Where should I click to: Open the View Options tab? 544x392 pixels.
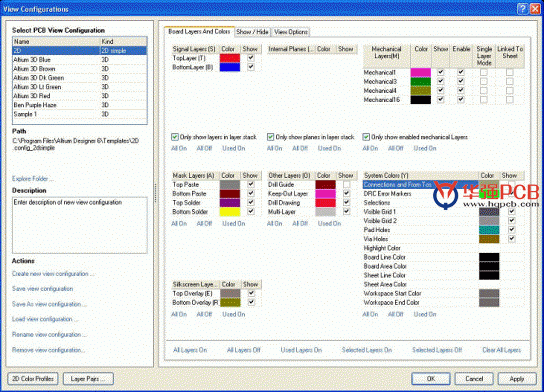point(291,32)
